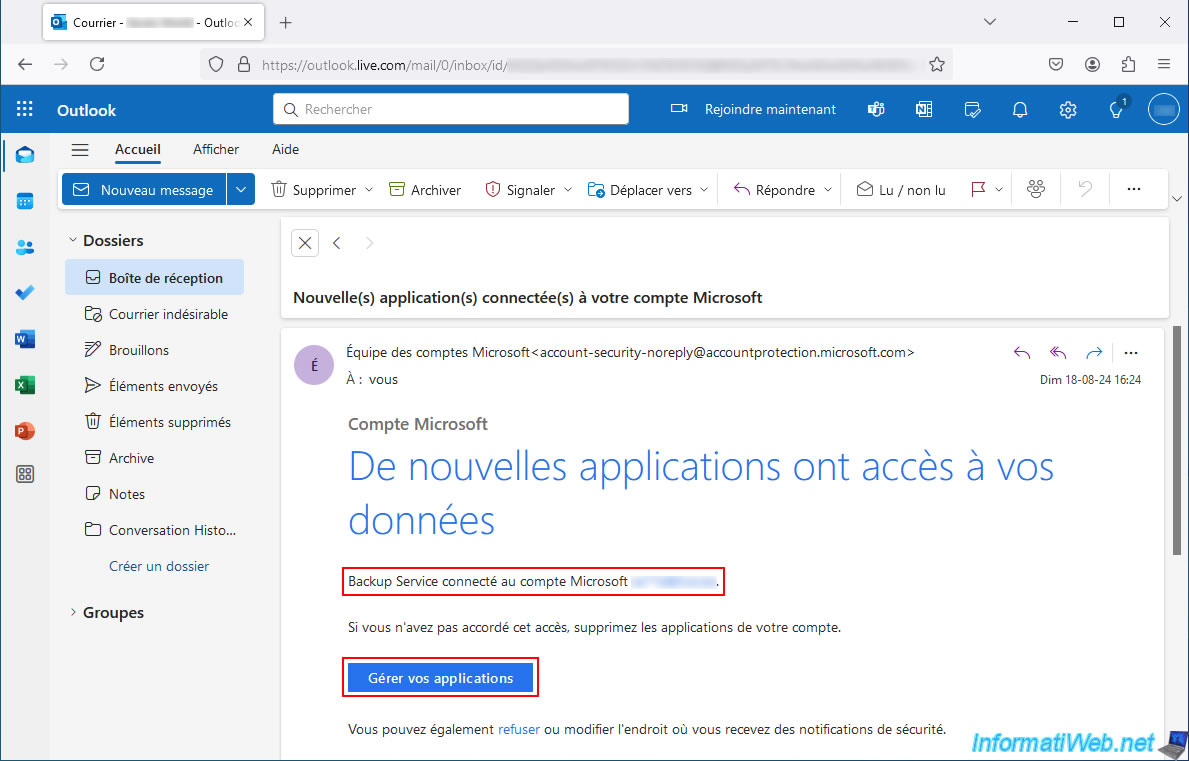The image size is (1189, 761).
Task: Click Créer un dossier link
Action: tap(159, 566)
